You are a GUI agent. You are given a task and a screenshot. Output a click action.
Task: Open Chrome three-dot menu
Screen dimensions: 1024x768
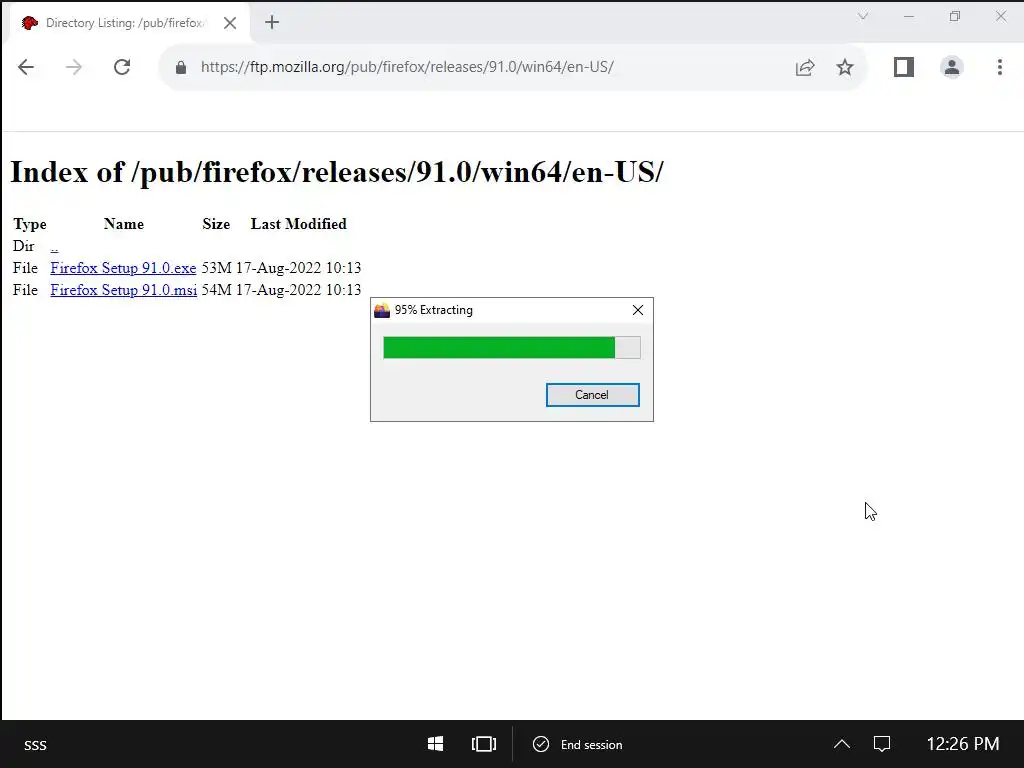click(x=1000, y=67)
